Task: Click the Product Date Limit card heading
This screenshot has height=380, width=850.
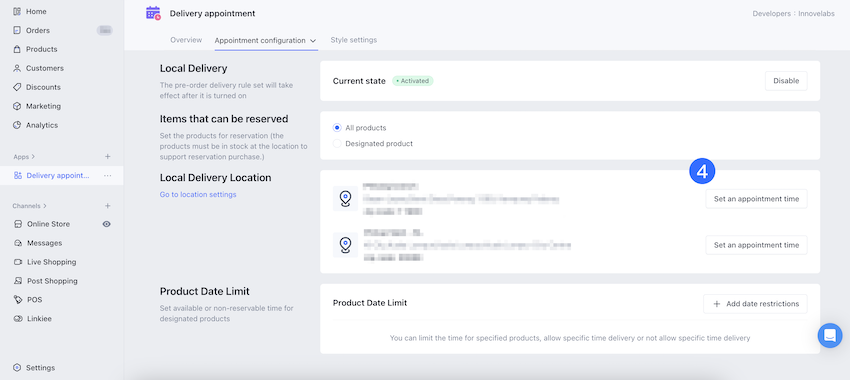Action: (370, 303)
